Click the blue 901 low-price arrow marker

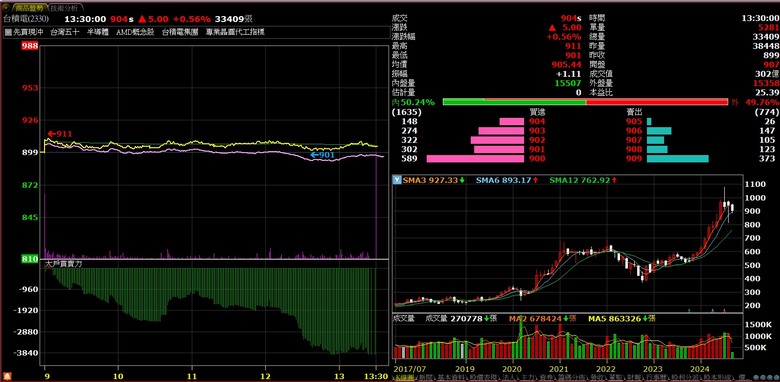point(322,155)
